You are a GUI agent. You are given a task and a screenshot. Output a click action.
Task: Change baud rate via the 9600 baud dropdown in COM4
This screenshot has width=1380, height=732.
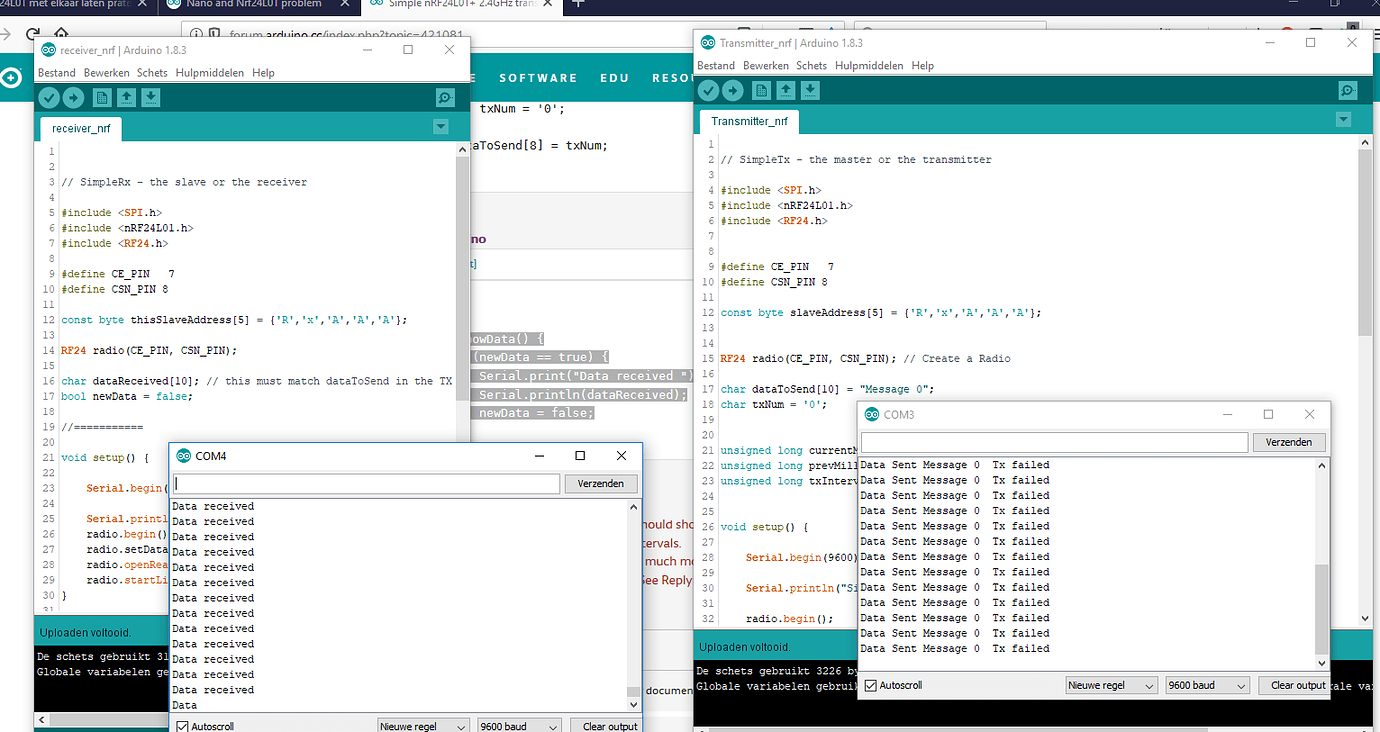[519, 726]
